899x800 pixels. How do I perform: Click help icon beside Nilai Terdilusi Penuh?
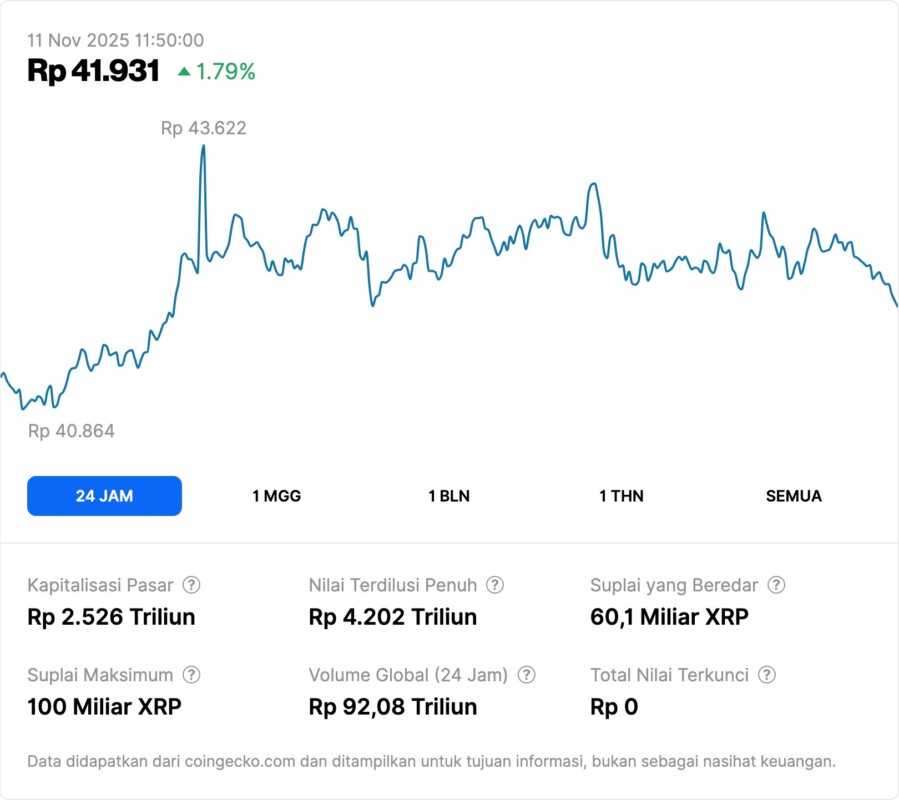pos(495,585)
